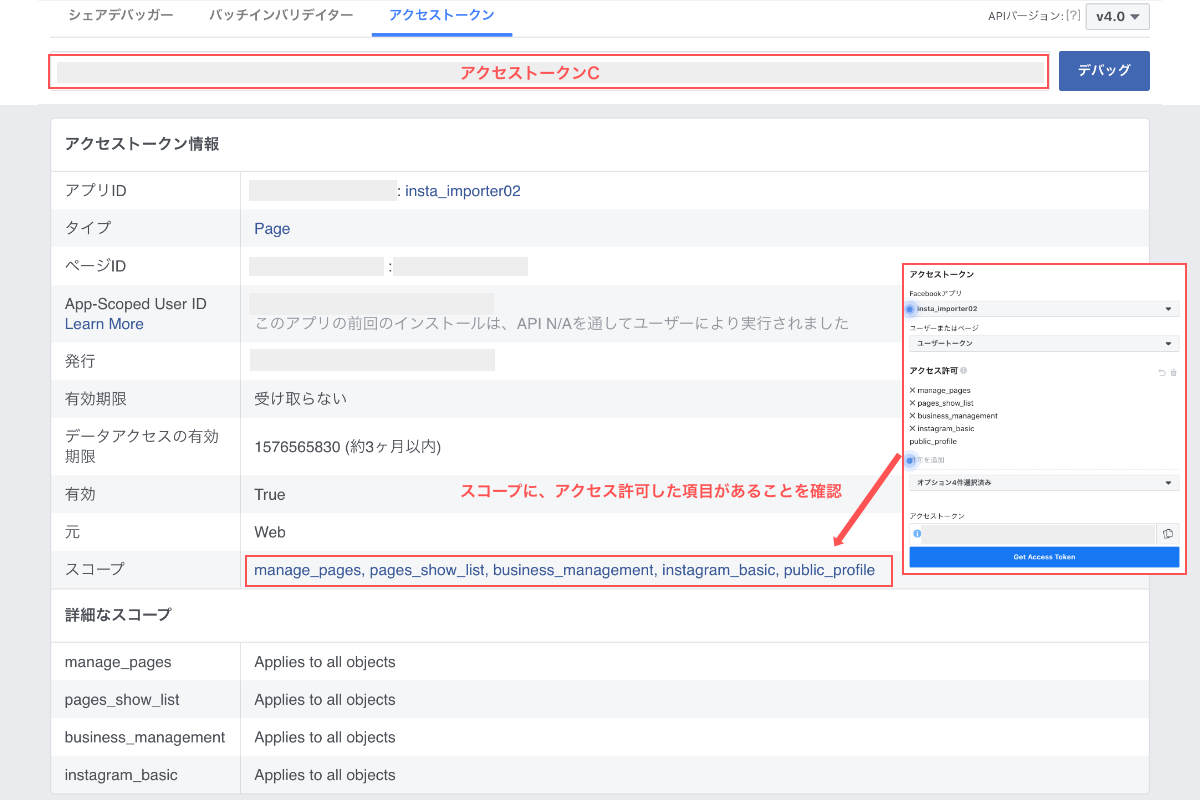The width and height of the screenshot is (1200, 800).
Task: Remove the pages_show_list permission via its X icon
Action: (x=911, y=404)
